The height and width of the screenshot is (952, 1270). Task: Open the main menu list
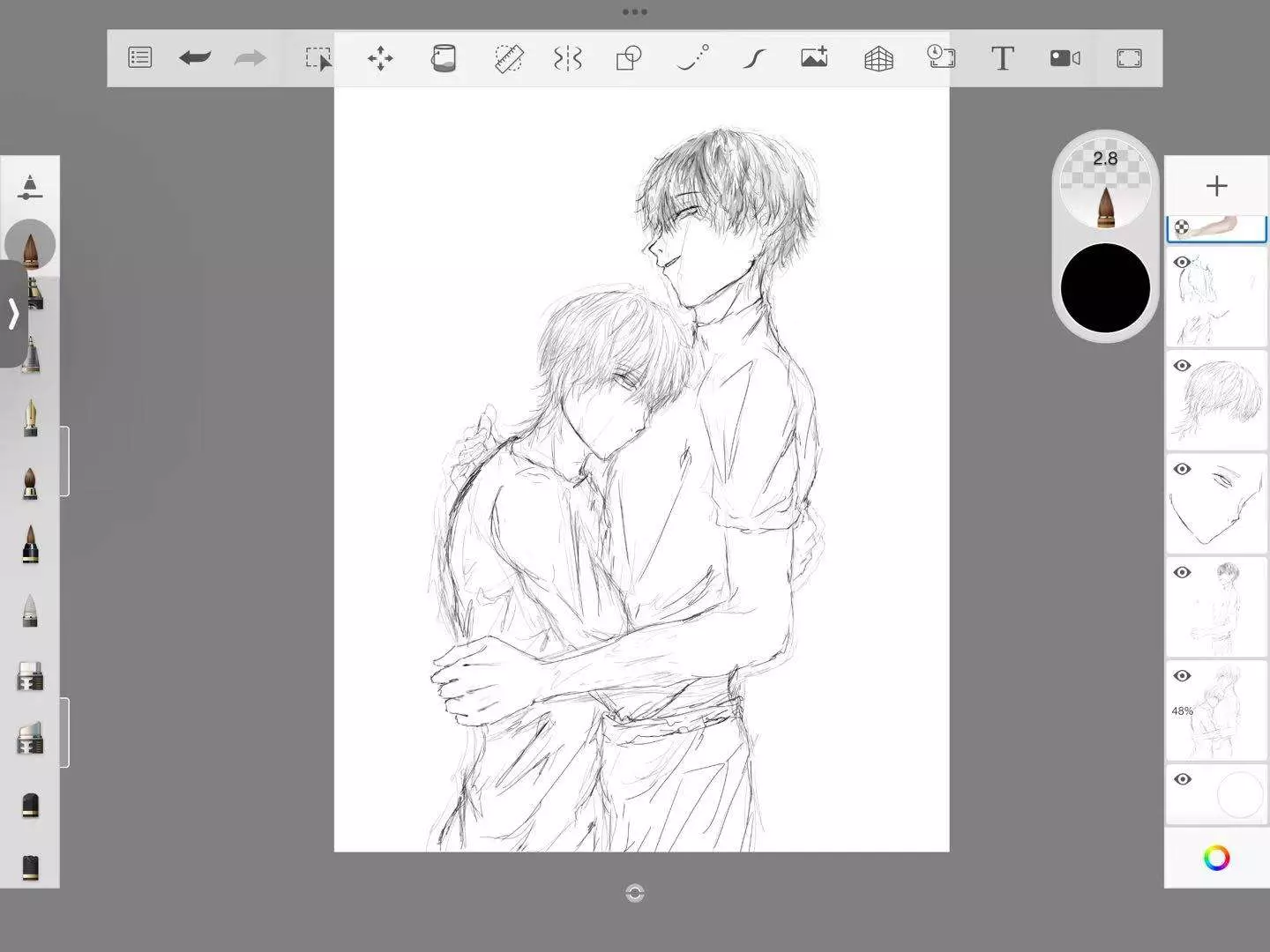[x=140, y=58]
